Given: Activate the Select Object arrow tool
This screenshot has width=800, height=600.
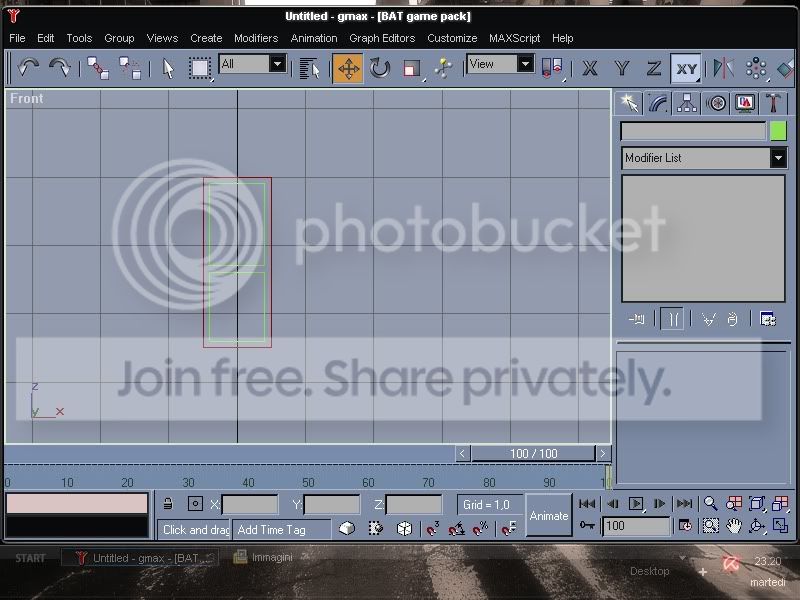Looking at the screenshot, I should pos(168,68).
